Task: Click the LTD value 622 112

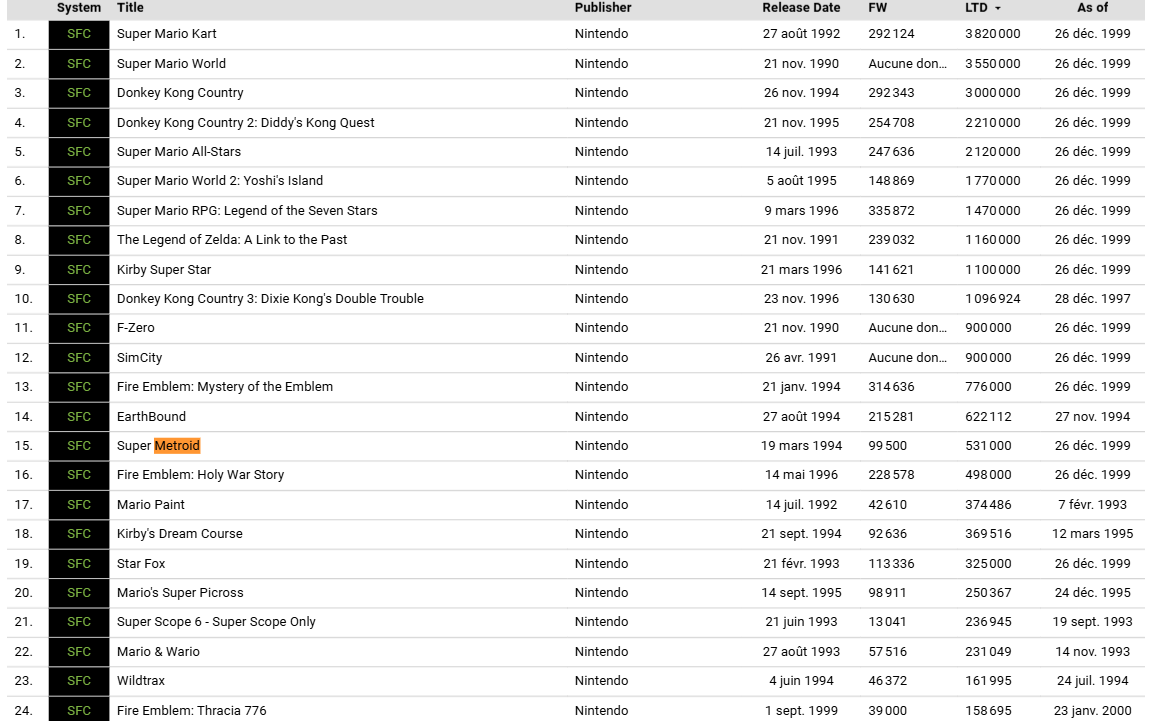Action: click(x=988, y=416)
